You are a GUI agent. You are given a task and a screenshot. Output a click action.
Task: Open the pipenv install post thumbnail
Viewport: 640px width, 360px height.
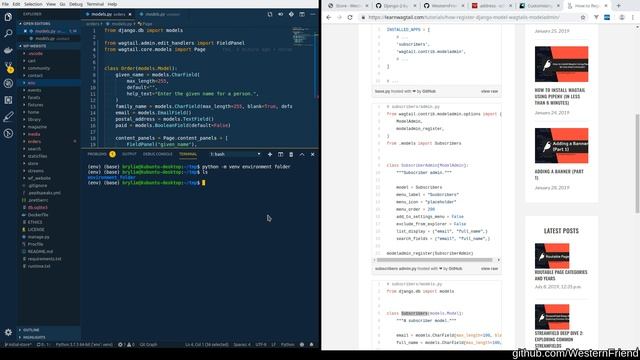click(562, 64)
